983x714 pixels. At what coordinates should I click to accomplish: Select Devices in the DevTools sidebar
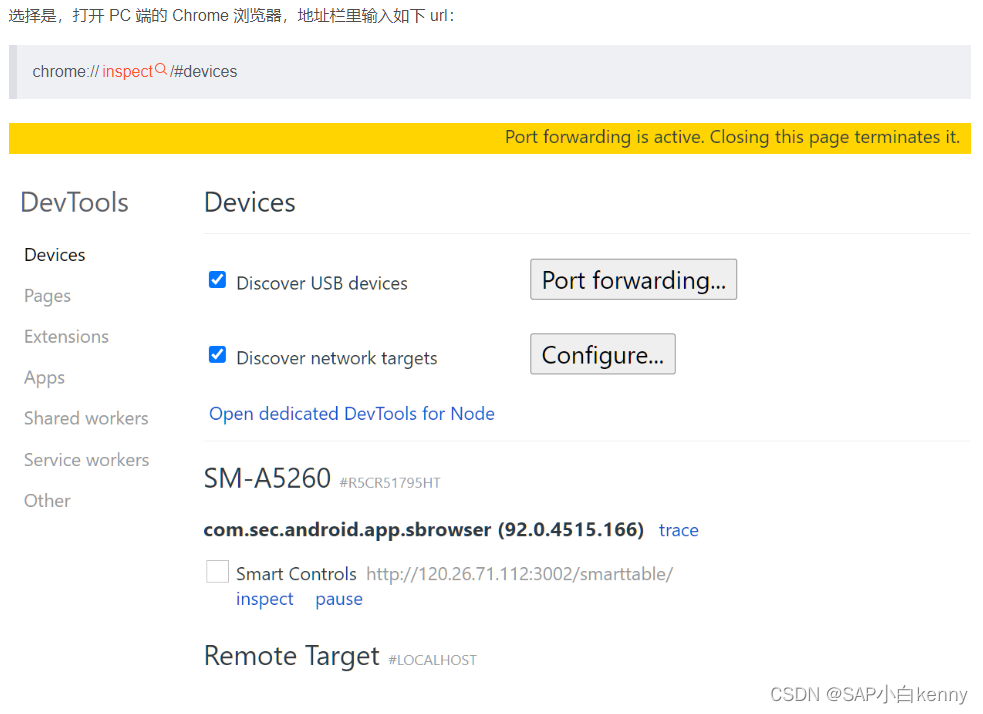coord(54,255)
